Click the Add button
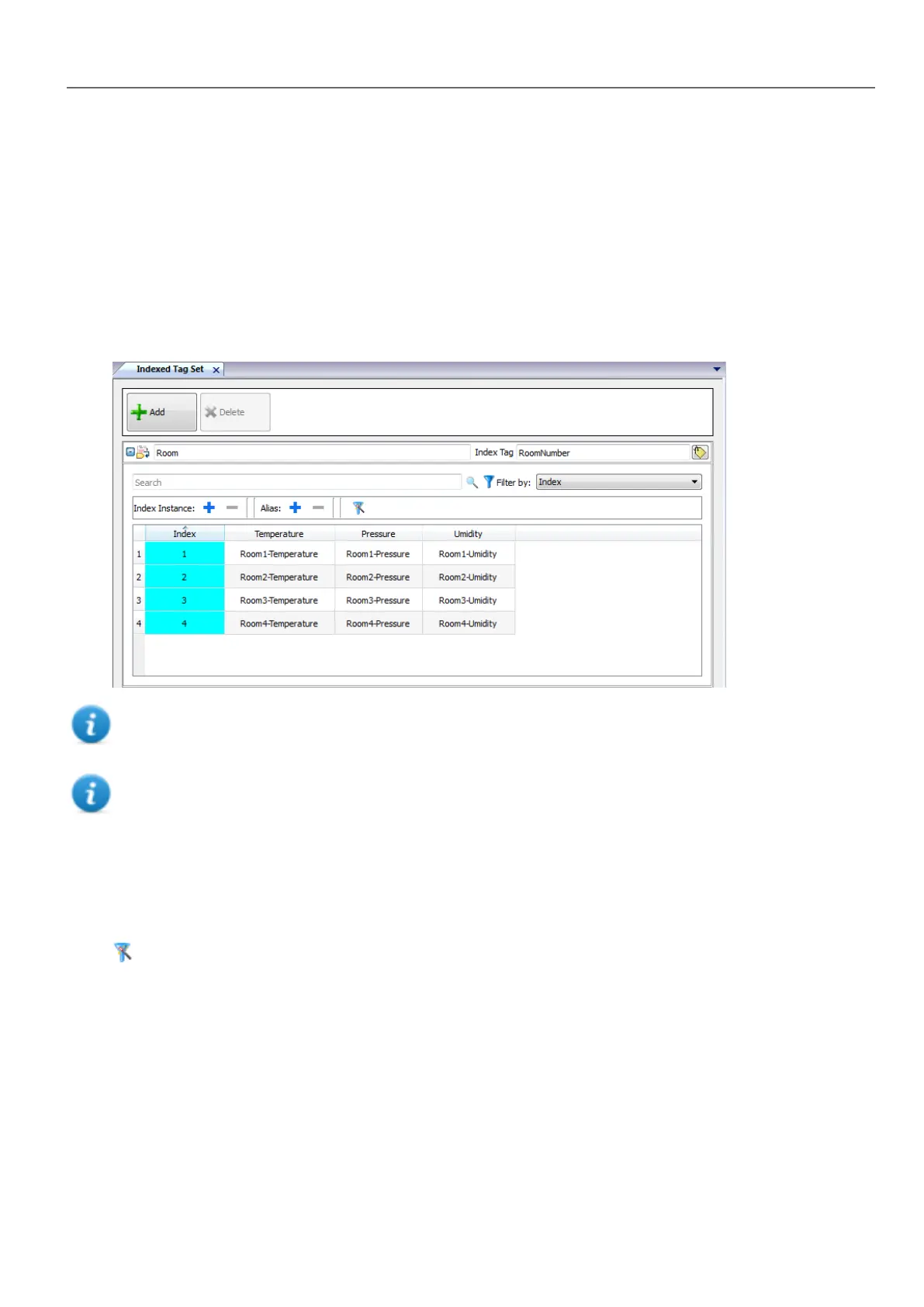924x1307 pixels. click(161, 412)
